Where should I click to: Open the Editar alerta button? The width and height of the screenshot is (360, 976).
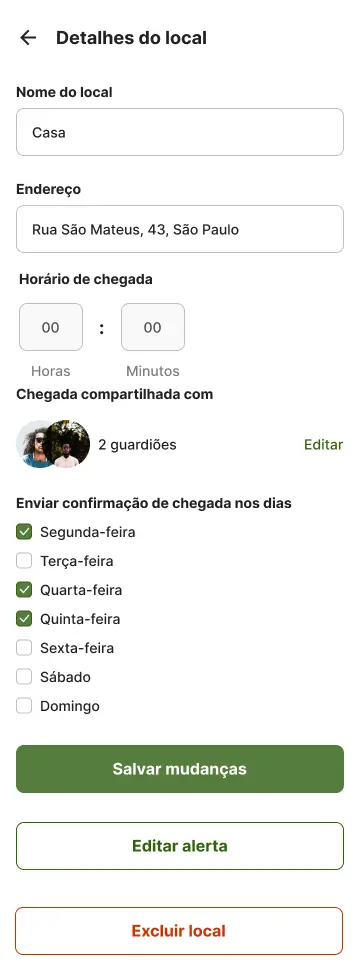(x=180, y=846)
